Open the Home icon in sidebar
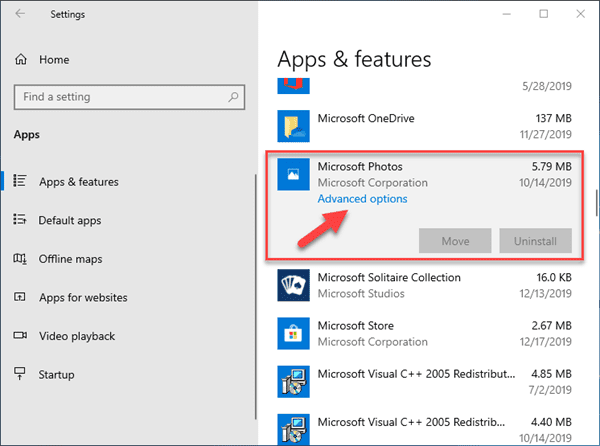Image resolution: width=600 pixels, height=446 pixels. coord(21,60)
